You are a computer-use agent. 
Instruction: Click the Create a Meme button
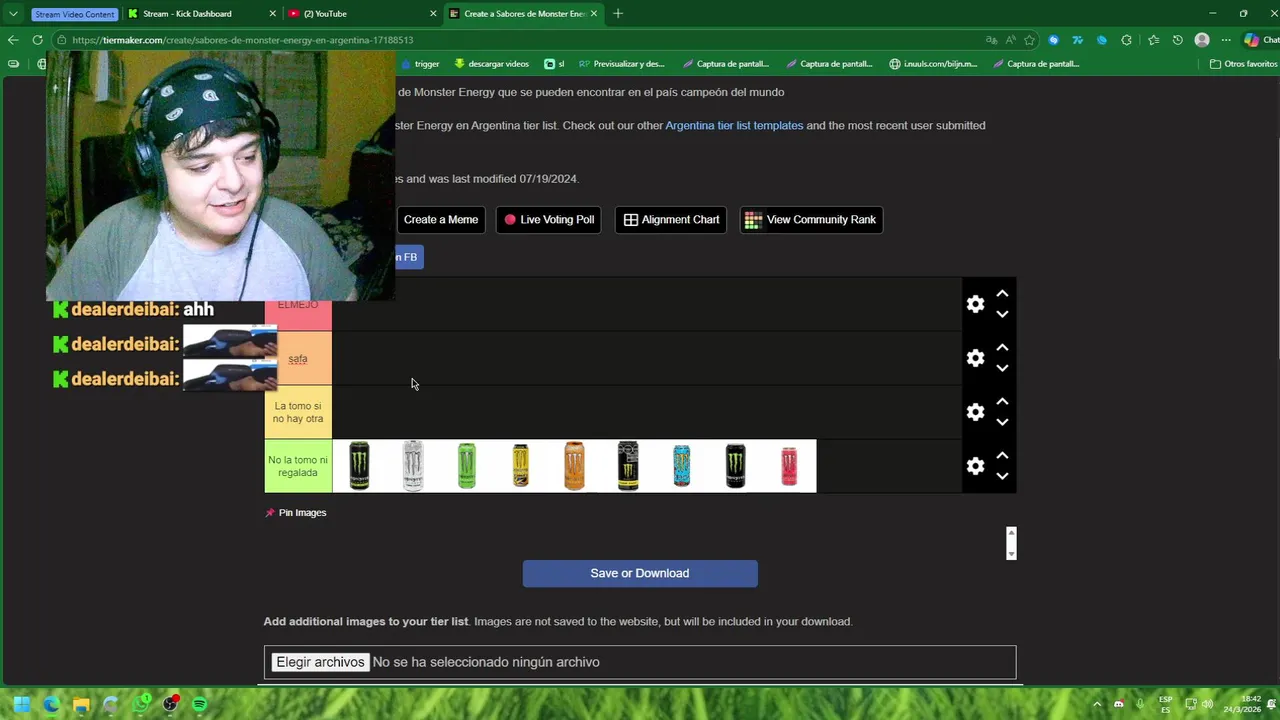click(441, 220)
